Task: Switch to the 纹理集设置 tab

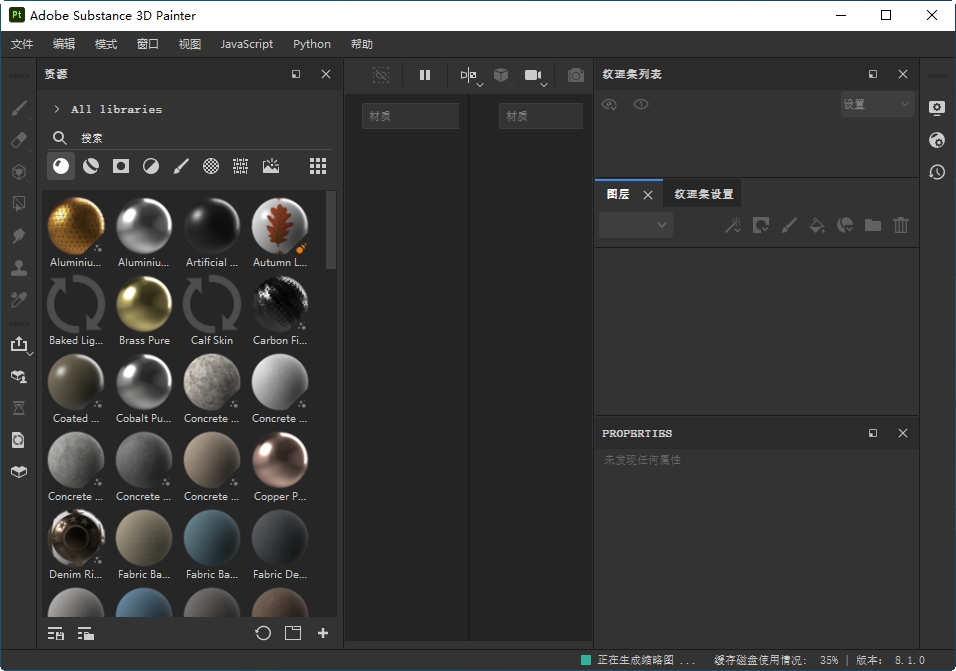Action: point(704,194)
